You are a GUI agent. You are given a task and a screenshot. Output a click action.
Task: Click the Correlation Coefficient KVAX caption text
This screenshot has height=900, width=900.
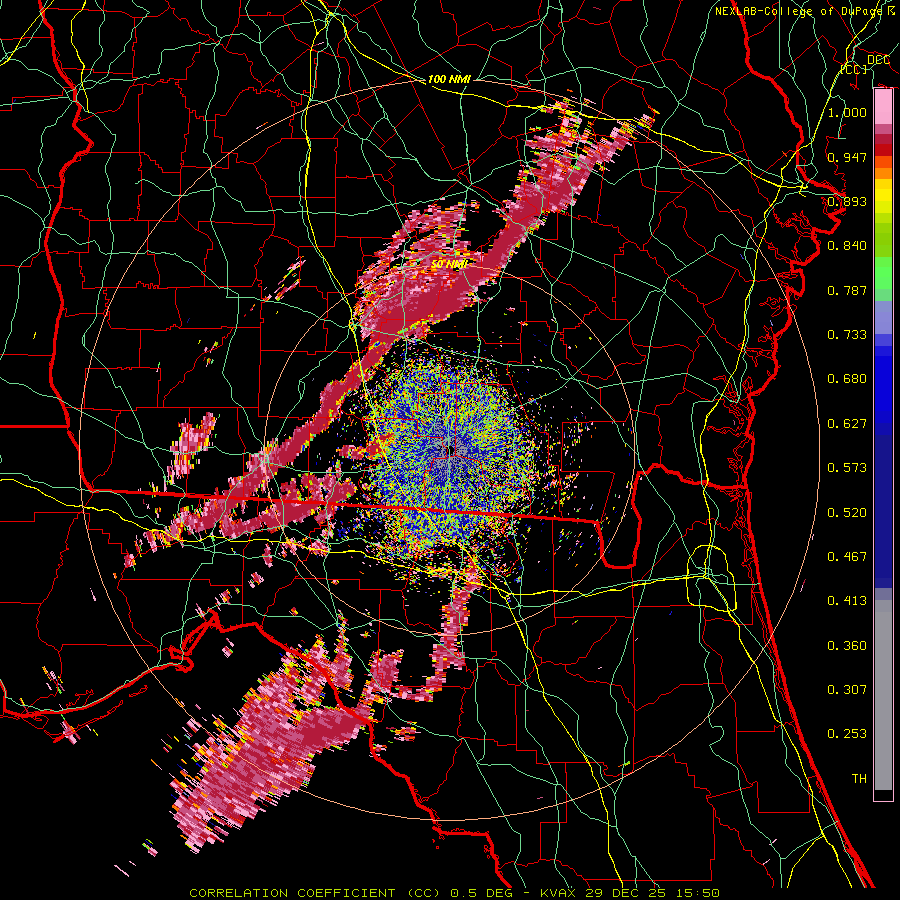point(455,893)
